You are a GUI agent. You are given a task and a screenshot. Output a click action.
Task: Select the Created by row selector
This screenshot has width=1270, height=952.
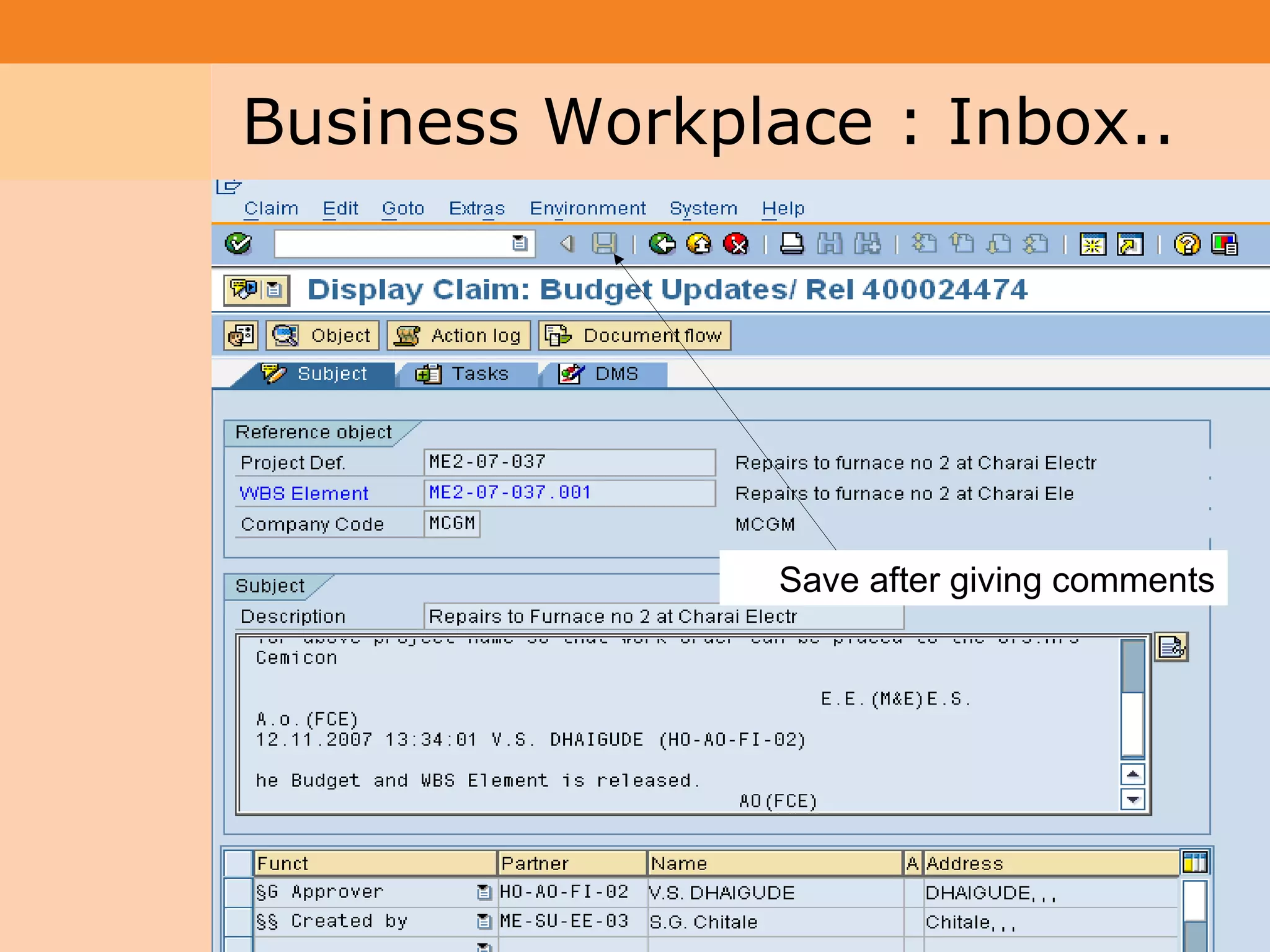pyautogui.click(x=238, y=922)
